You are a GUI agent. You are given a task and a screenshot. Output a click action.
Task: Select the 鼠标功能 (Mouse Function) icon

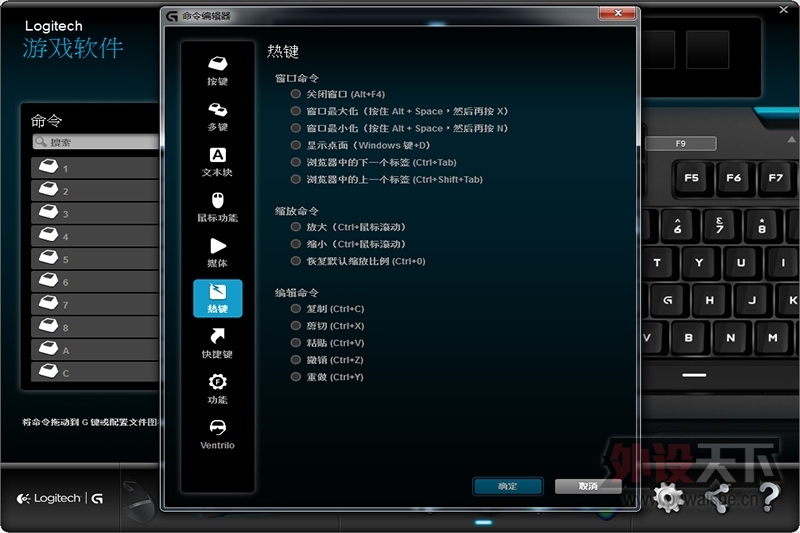click(x=217, y=201)
